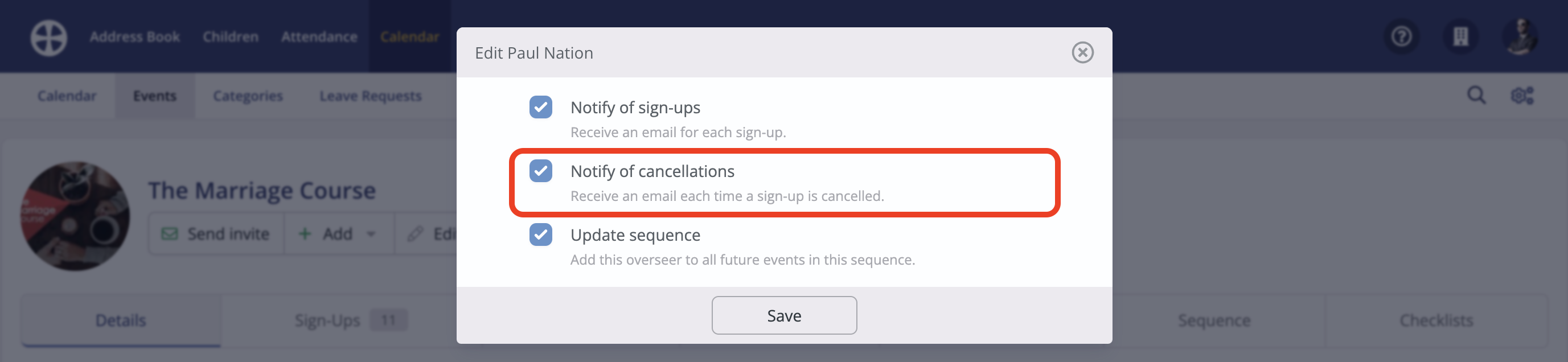Click the green plus Add icon
1568x362 pixels.
305,233
